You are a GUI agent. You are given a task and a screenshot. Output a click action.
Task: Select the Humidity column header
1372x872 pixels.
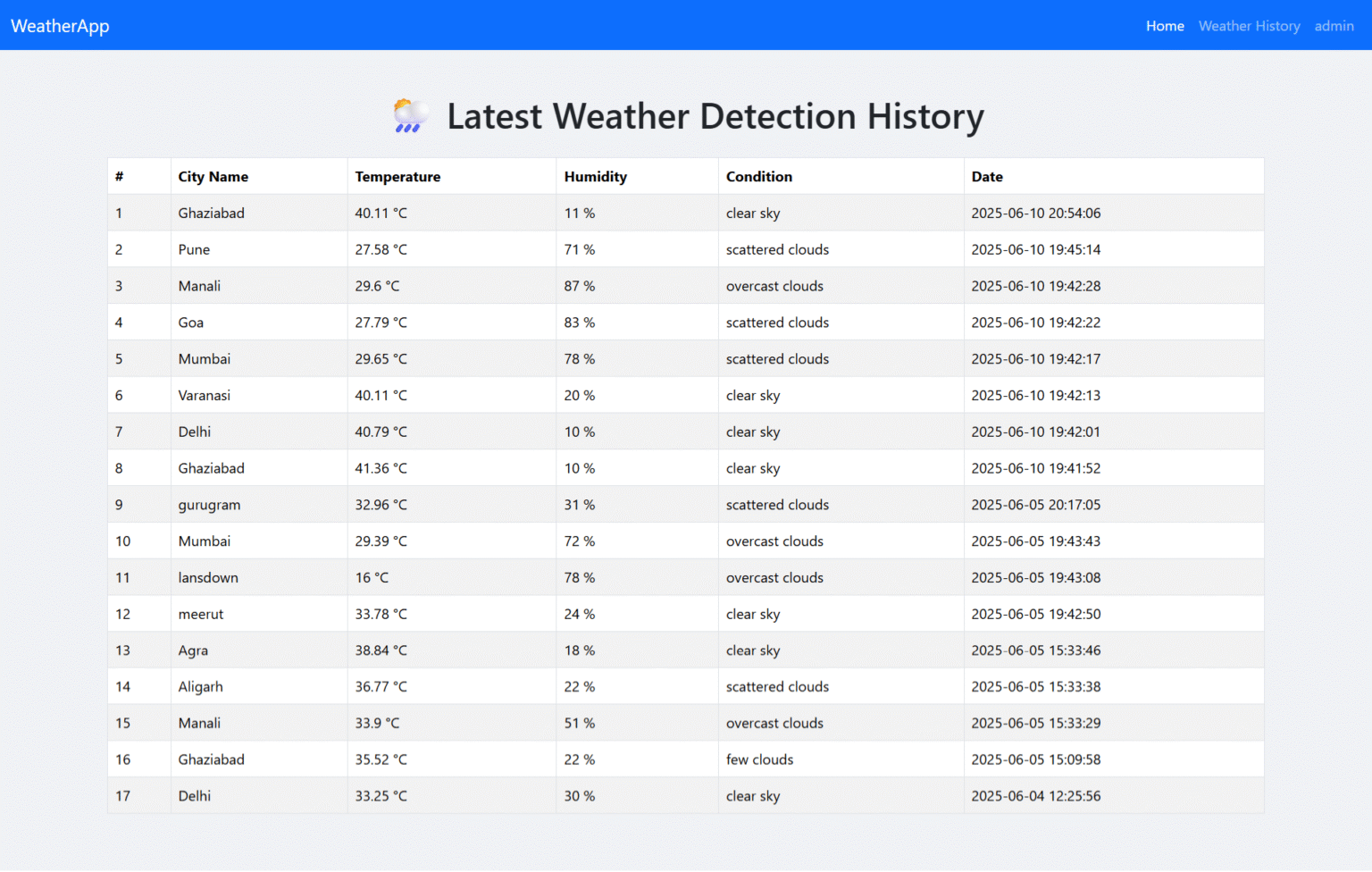[596, 177]
